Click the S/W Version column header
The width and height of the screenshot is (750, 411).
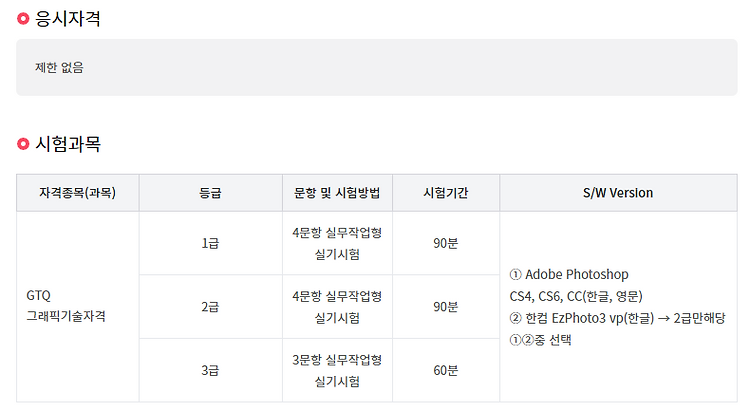coord(618,193)
